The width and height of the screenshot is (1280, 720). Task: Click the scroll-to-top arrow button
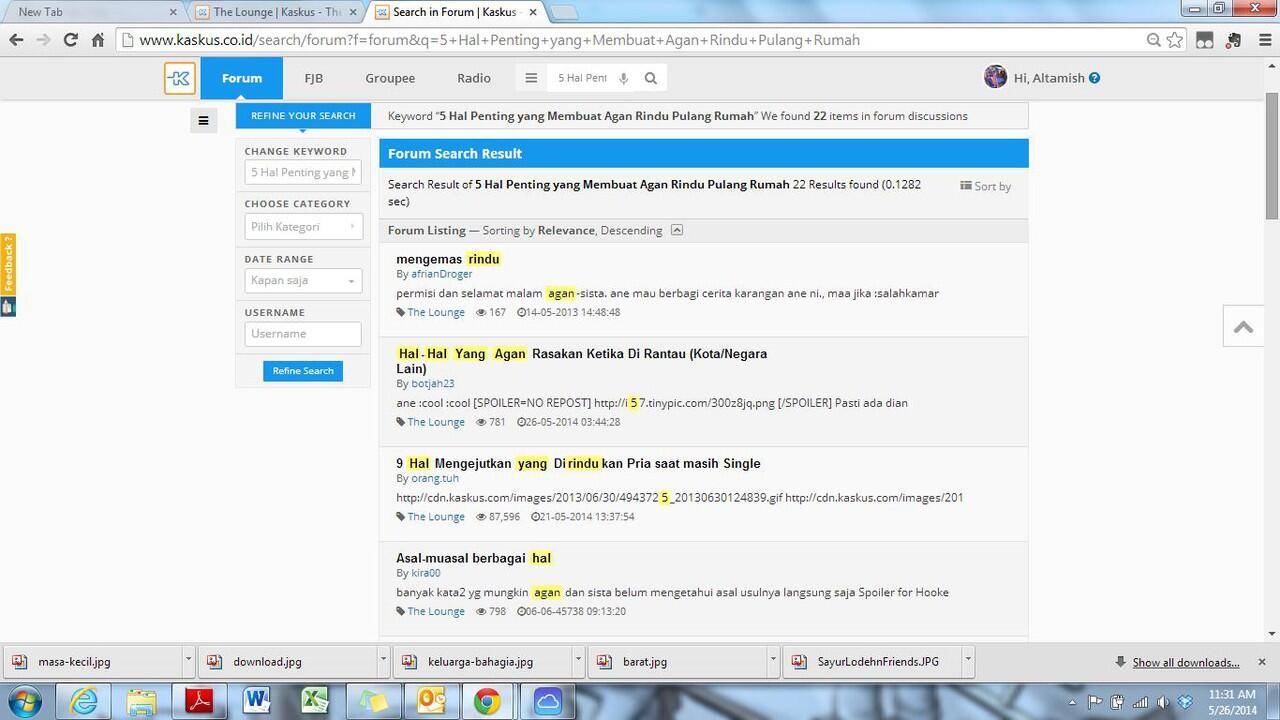[x=1243, y=327]
